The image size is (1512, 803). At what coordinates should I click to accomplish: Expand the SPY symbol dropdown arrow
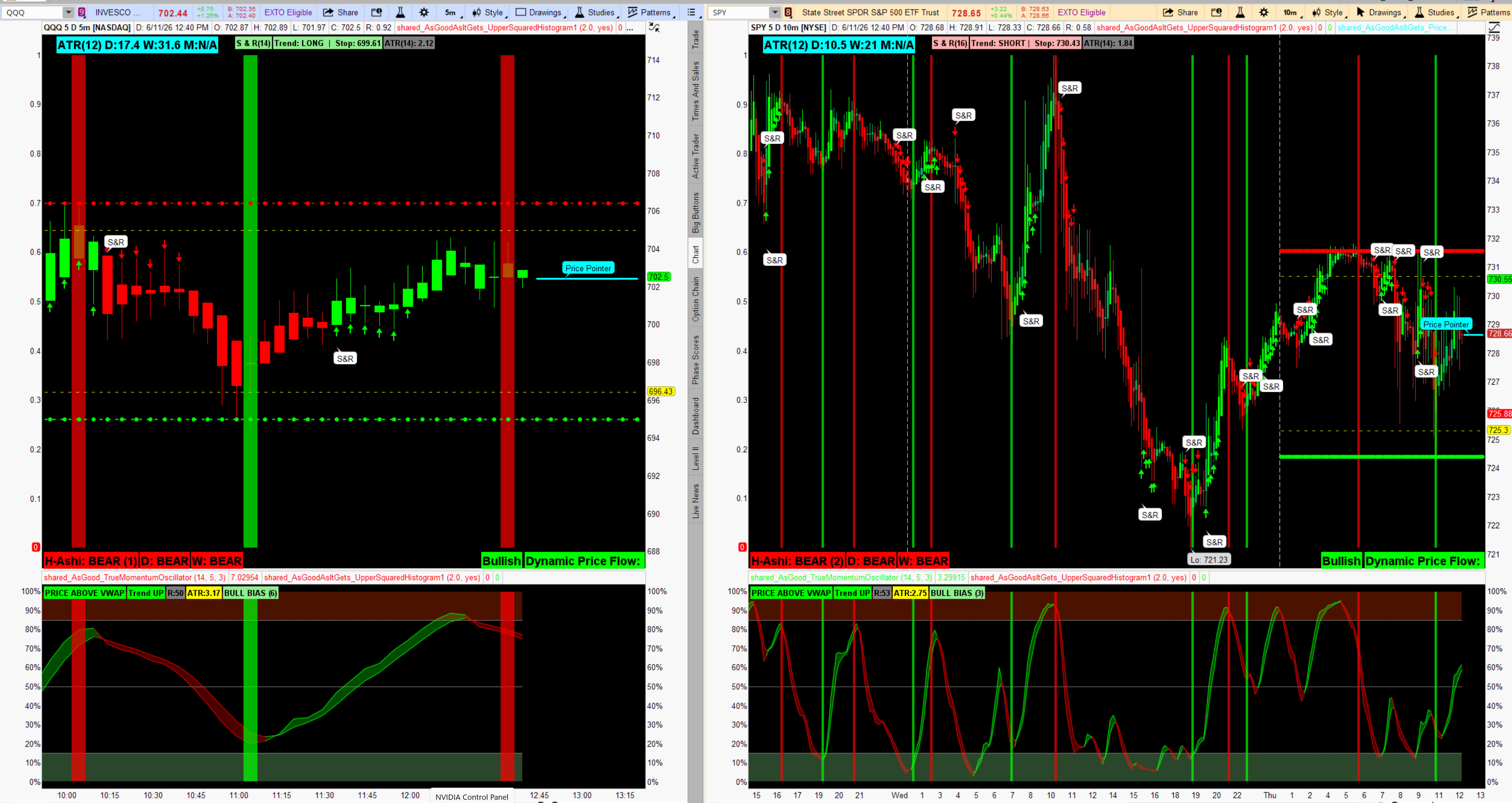[x=775, y=12]
